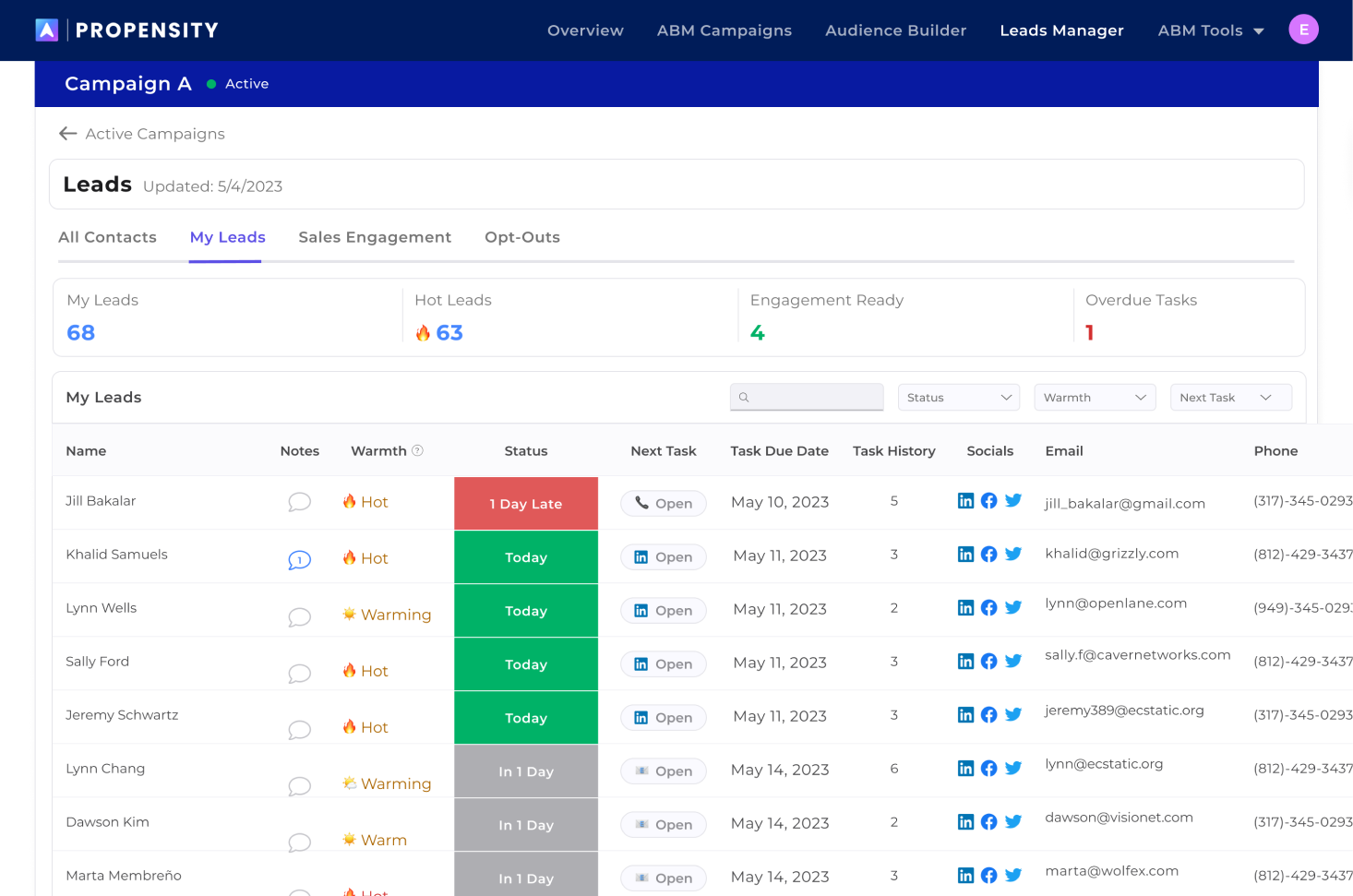Open Jeremy Schwartz's Facebook icon

(988, 714)
